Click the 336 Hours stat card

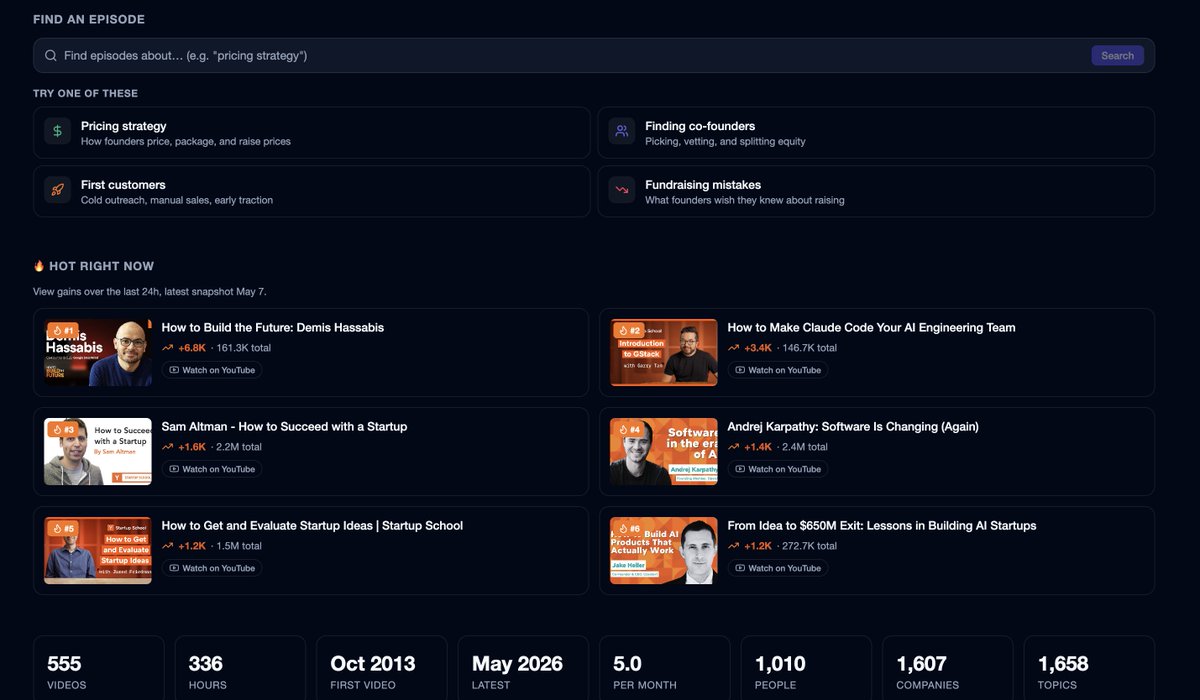pos(240,668)
